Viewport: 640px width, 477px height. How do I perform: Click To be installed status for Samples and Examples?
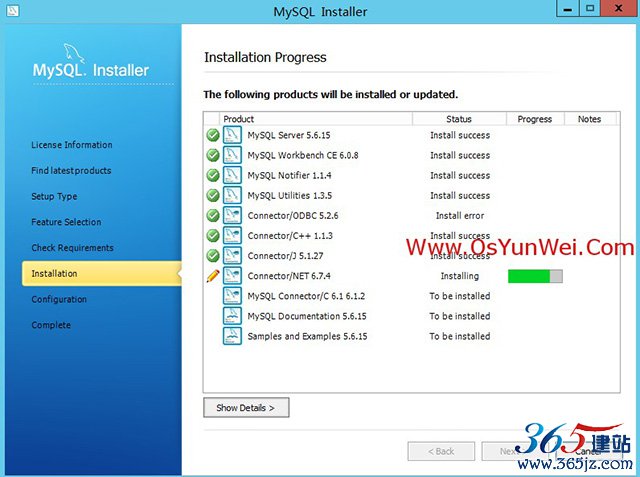tap(460, 336)
